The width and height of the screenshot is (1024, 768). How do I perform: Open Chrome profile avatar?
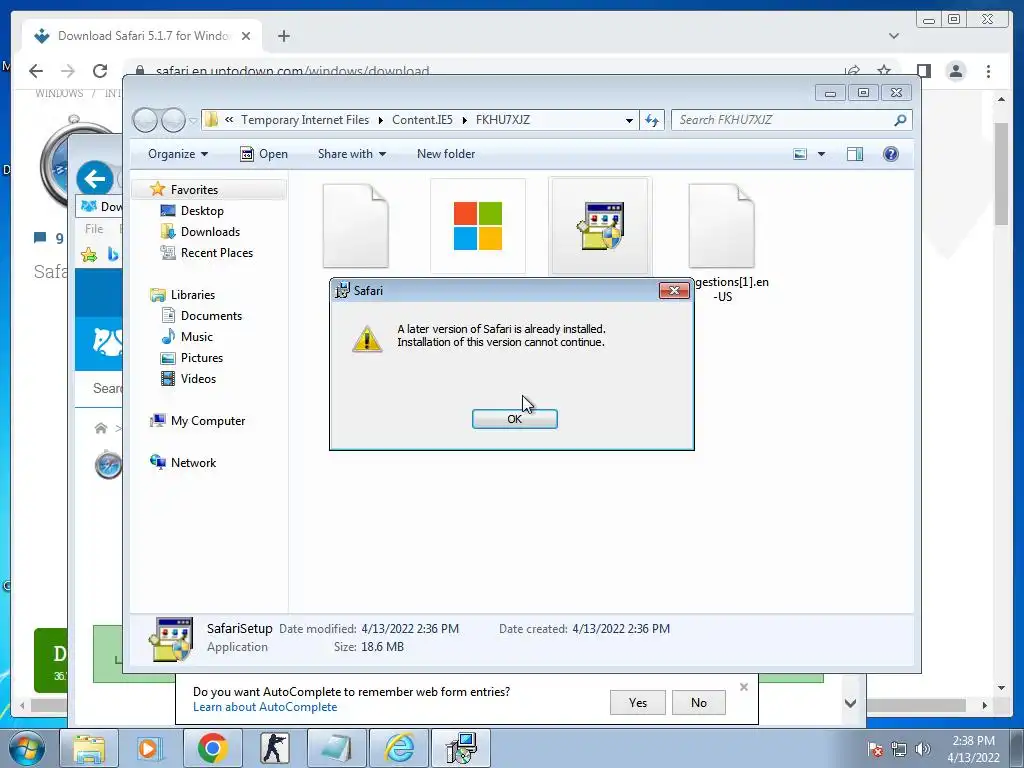coord(955,71)
